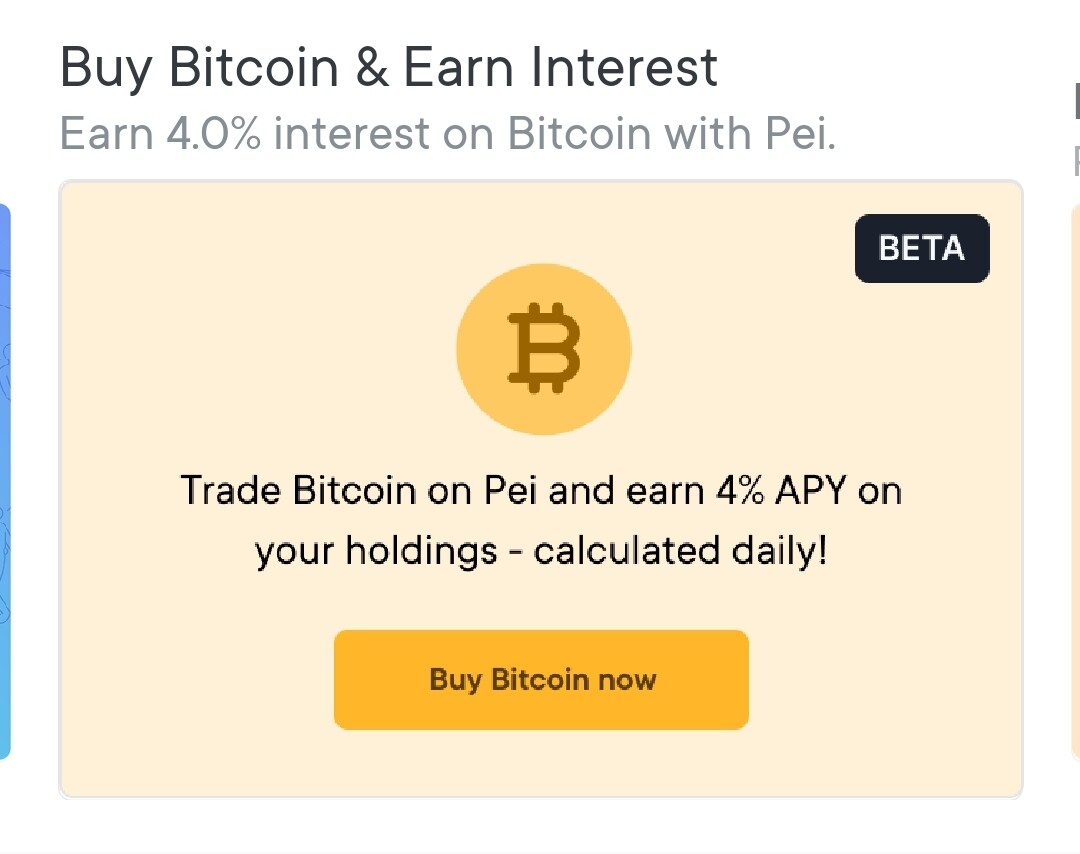Open the blue card peeking at left edge

[5, 482]
